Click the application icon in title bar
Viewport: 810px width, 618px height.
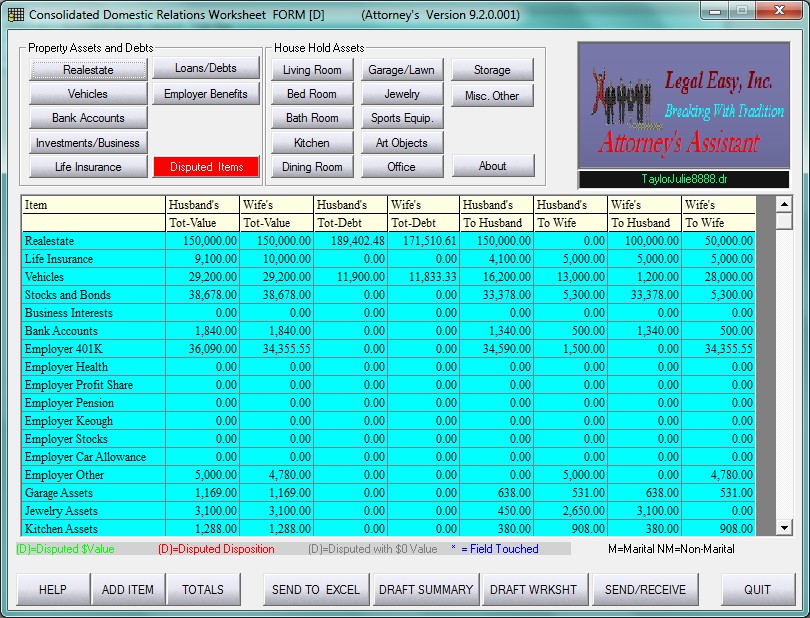pos(15,14)
